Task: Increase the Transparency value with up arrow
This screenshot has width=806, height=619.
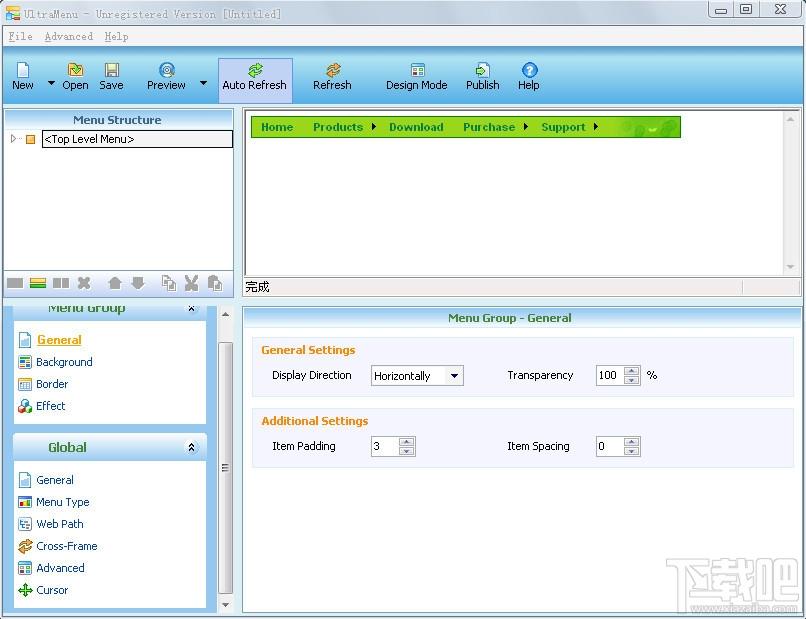Action: point(631,371)
